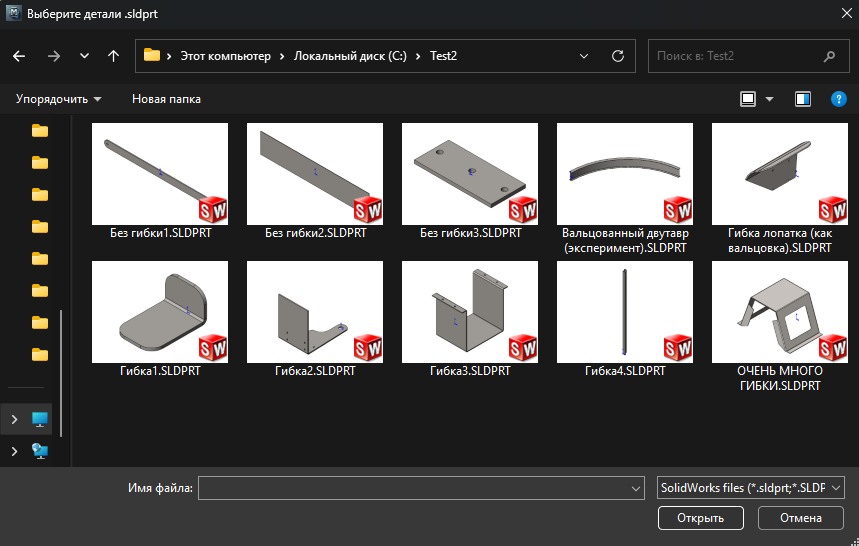Open the 'Упорядочить' menu
This screenshot has width=859, height=546.
(59, 99)
